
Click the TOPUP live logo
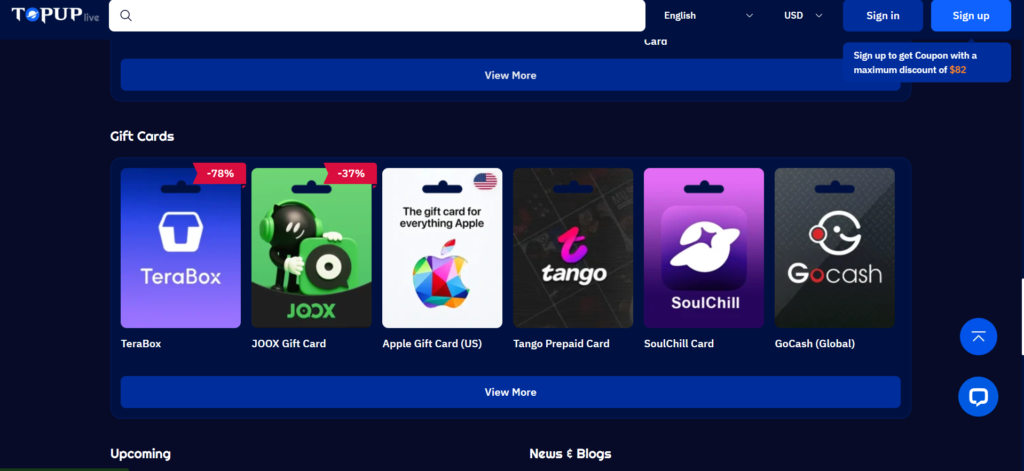[x=56, y=15]
